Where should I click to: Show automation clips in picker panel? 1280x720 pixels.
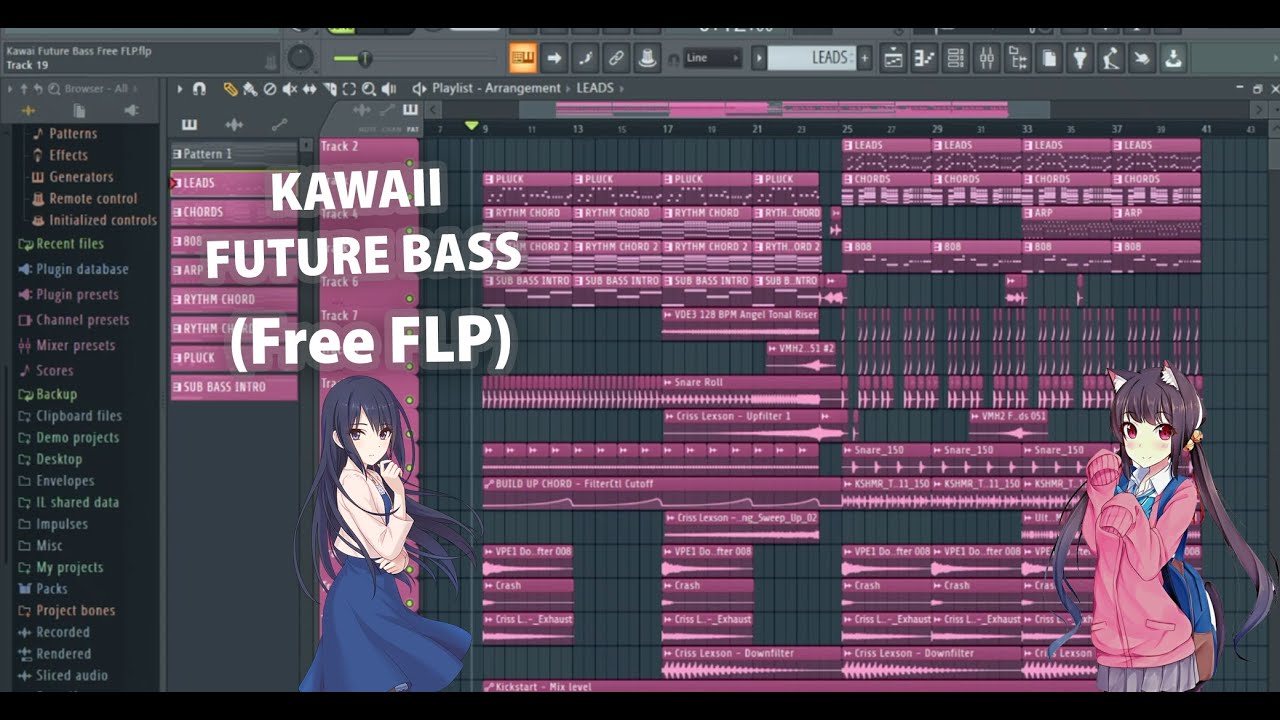tap(279, 125)
